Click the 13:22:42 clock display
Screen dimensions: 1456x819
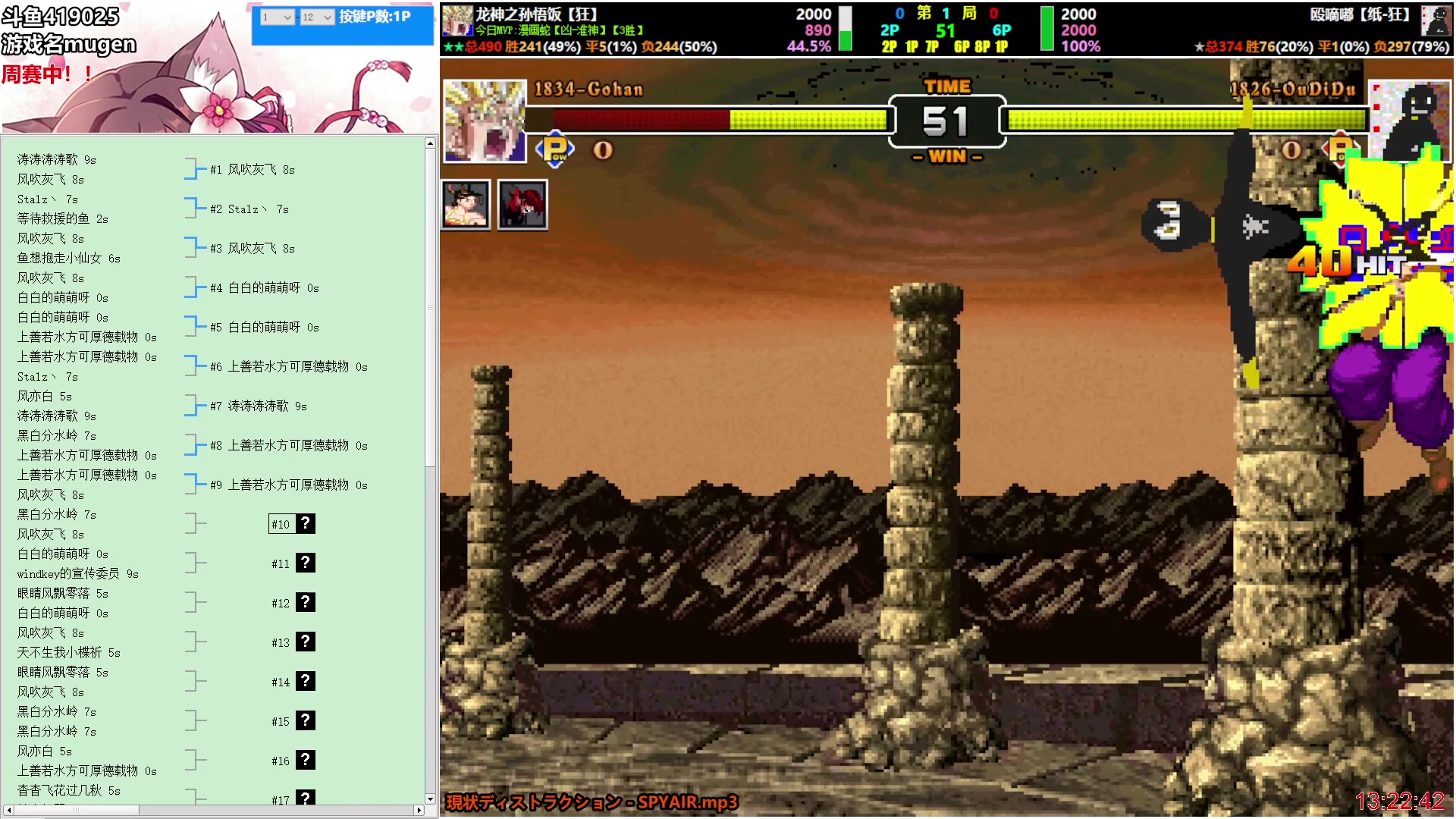[x=1400, y=802]
